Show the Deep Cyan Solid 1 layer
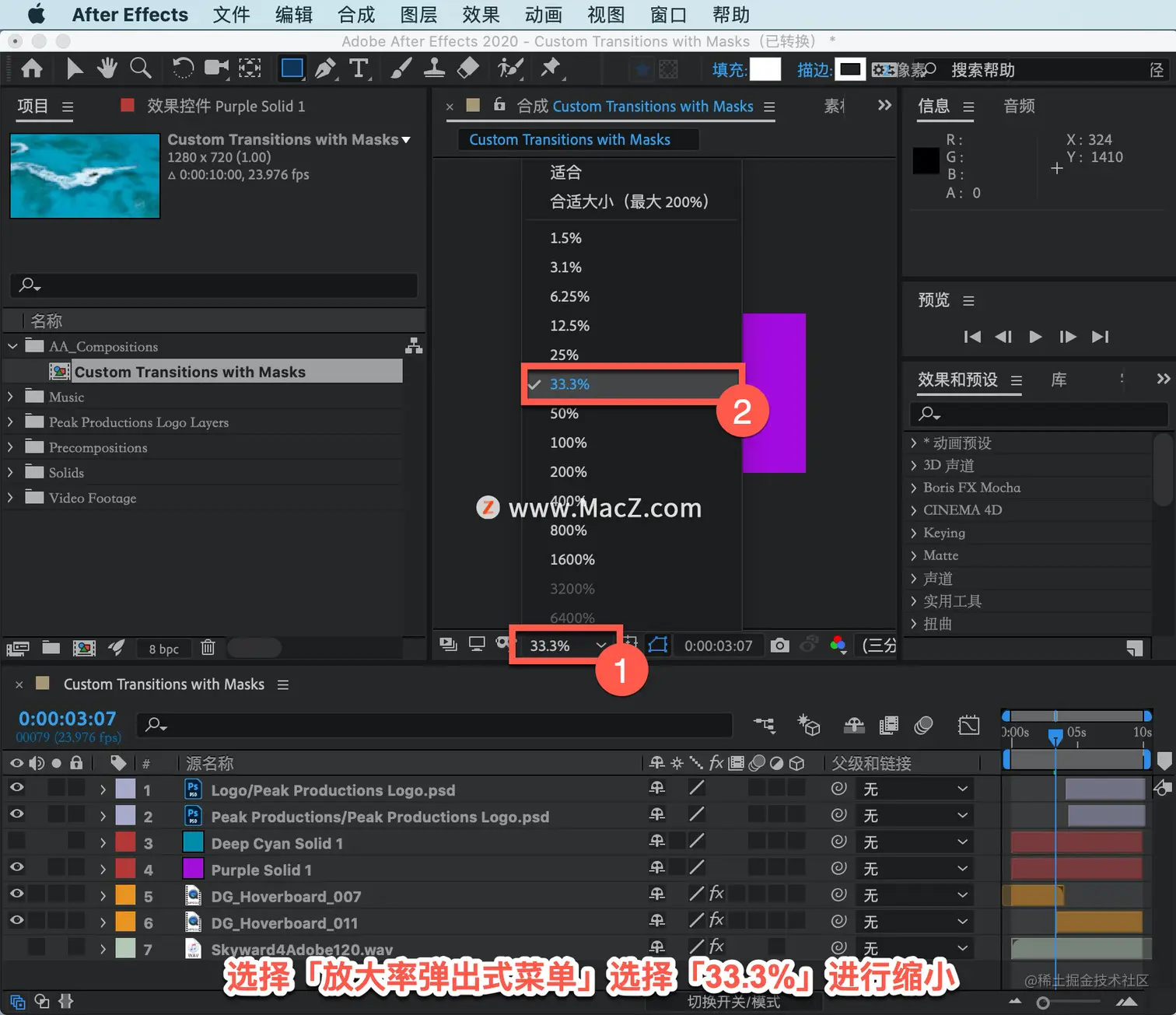 [16, 842]
